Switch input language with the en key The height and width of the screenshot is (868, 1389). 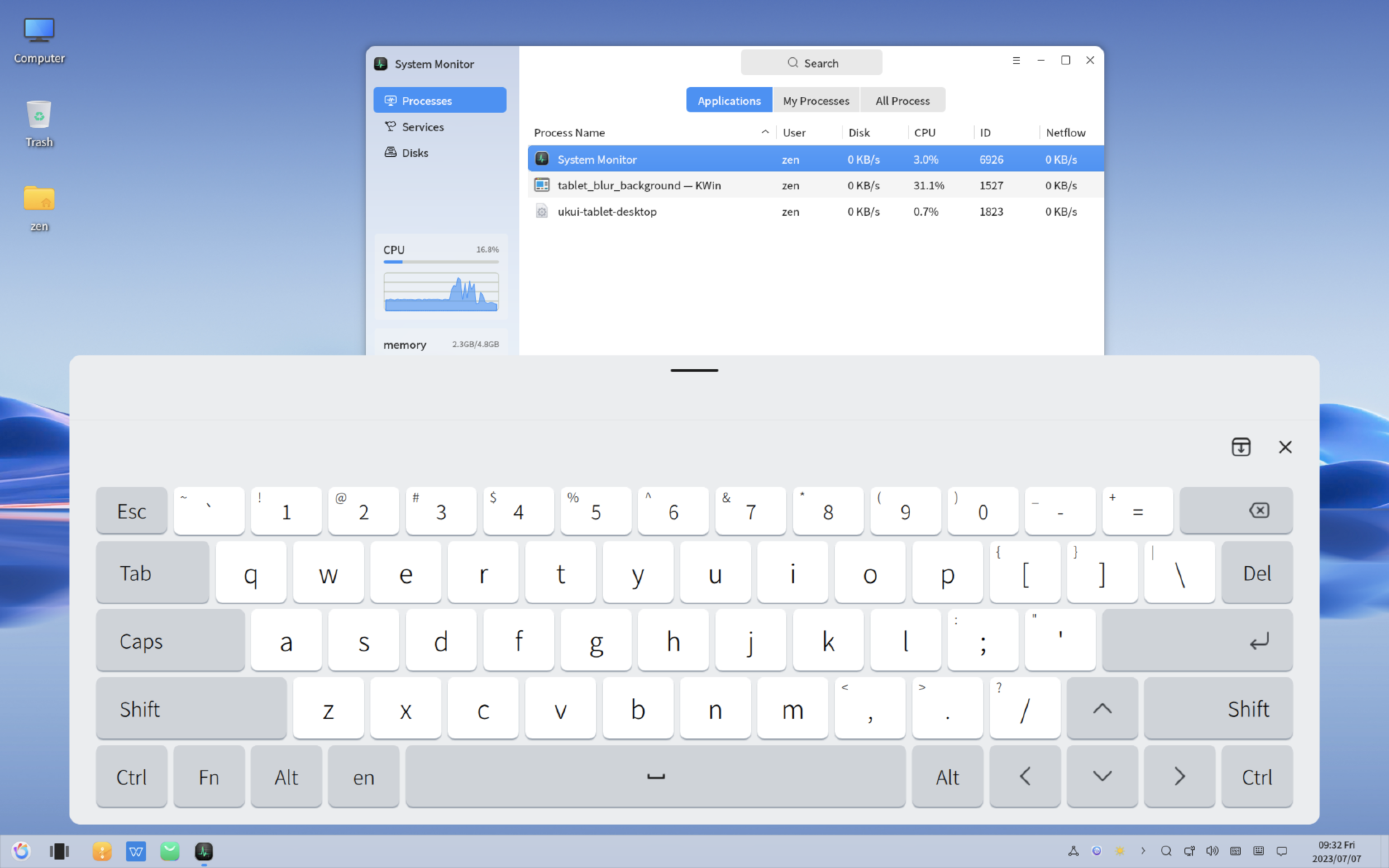[x=363, y=776]
